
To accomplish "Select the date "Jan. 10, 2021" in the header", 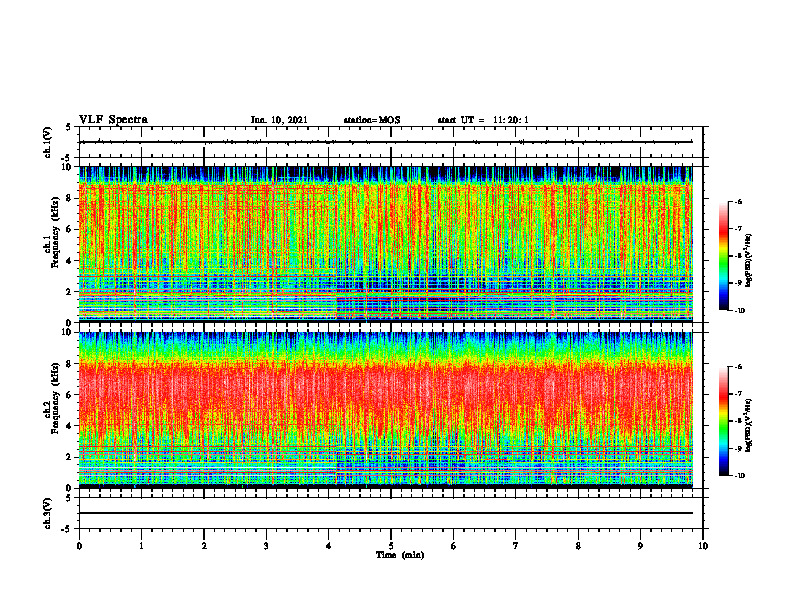I will (x=279, y=120).
